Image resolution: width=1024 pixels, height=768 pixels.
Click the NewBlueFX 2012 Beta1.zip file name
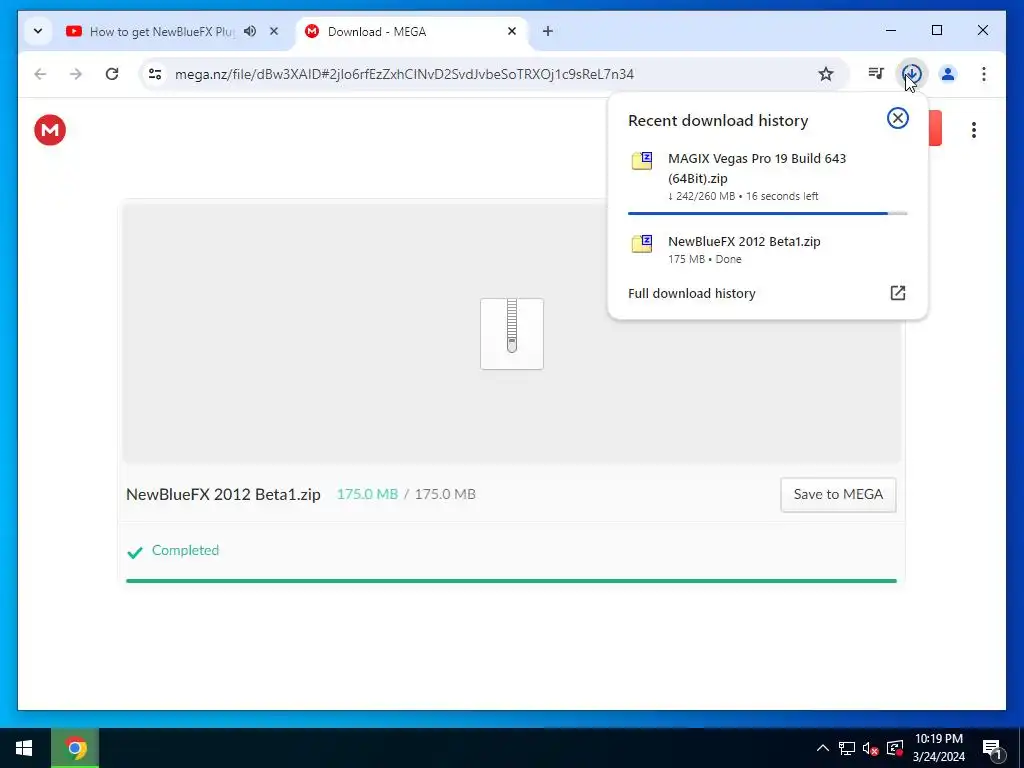tap(223, 494)
